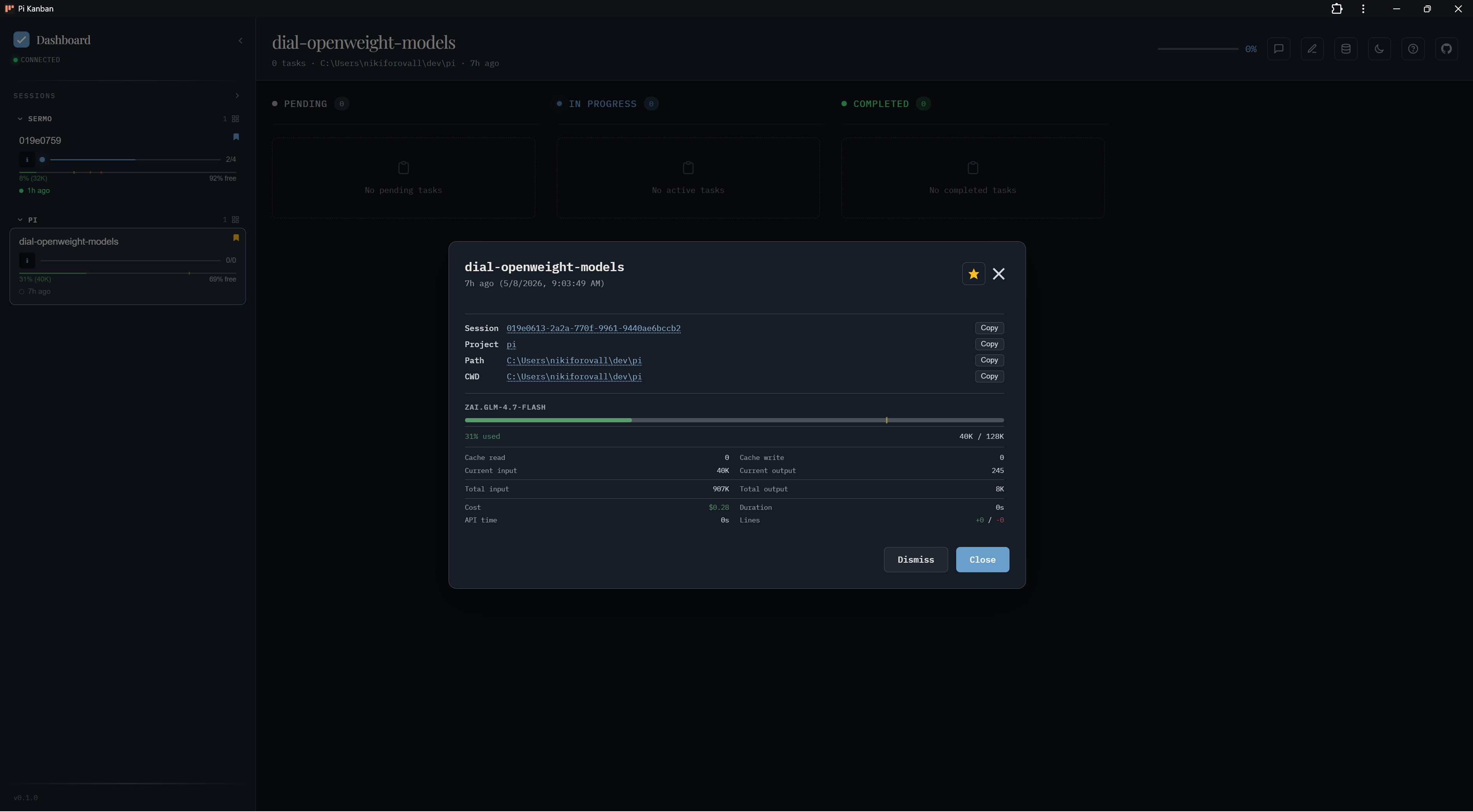Toggle bookmark on session 019e0759

[x=236, y=137]
